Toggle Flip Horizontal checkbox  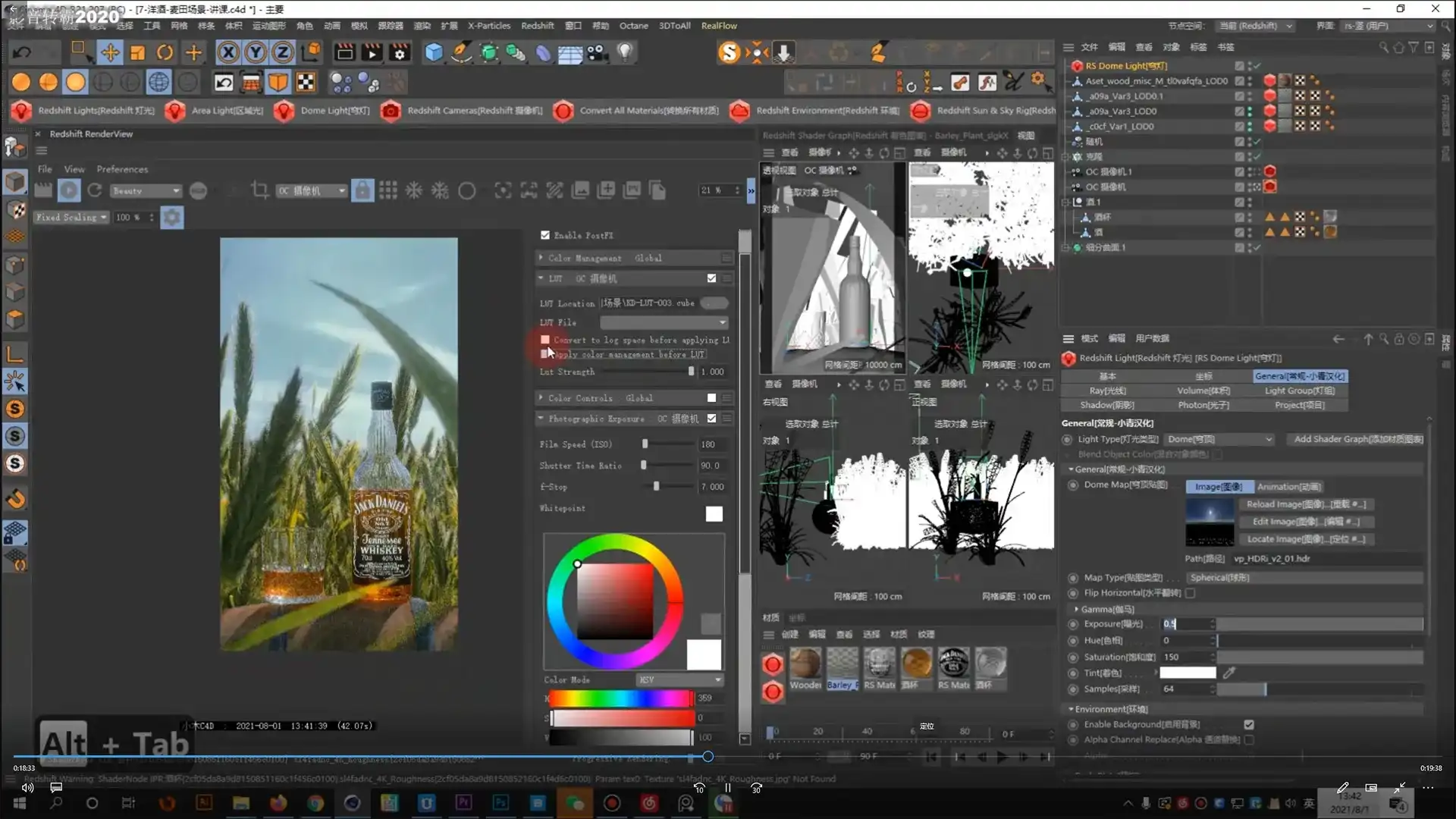1190,593
